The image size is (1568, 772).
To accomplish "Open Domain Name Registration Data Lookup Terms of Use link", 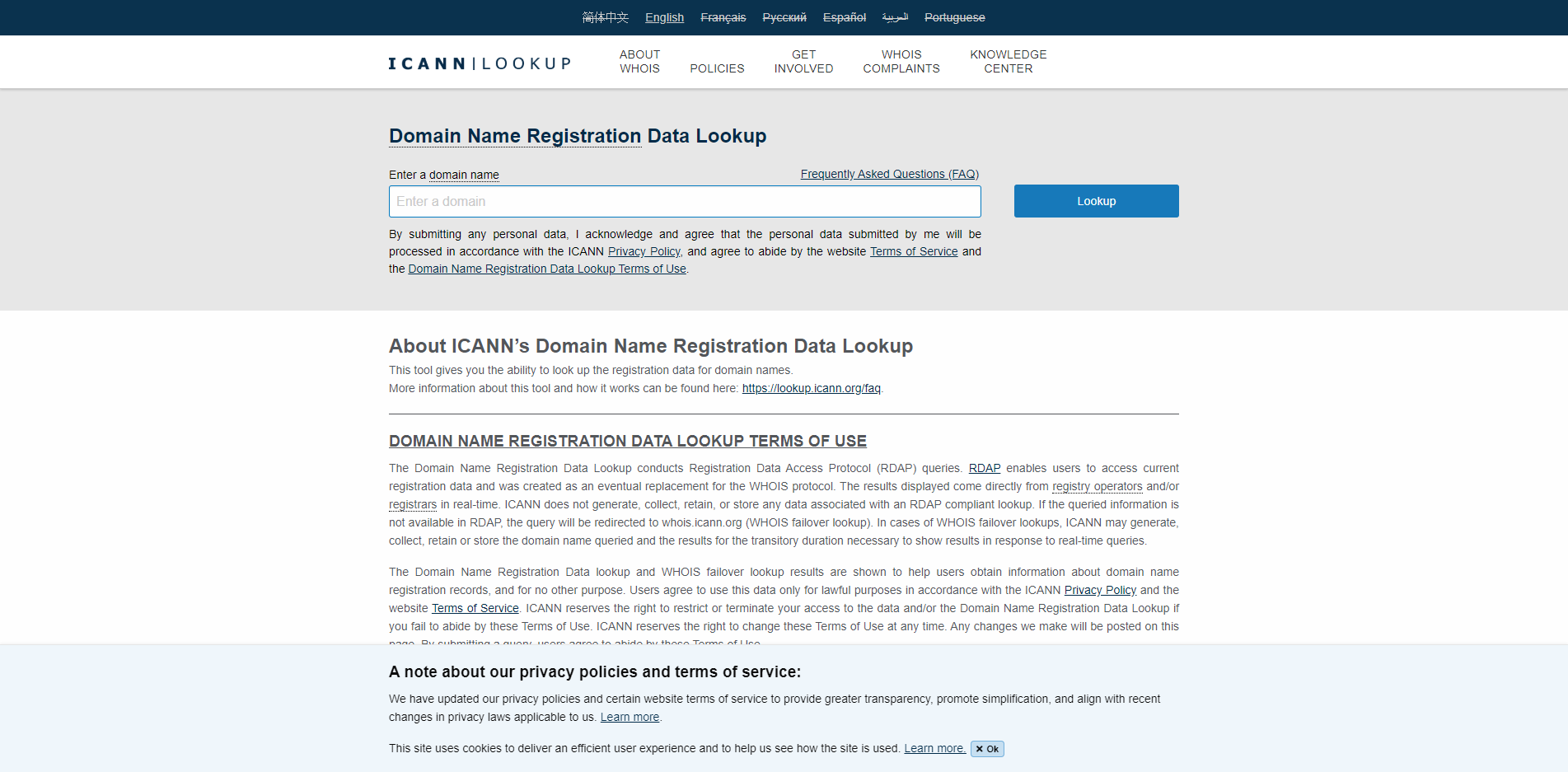I will (x=547, y=269).
